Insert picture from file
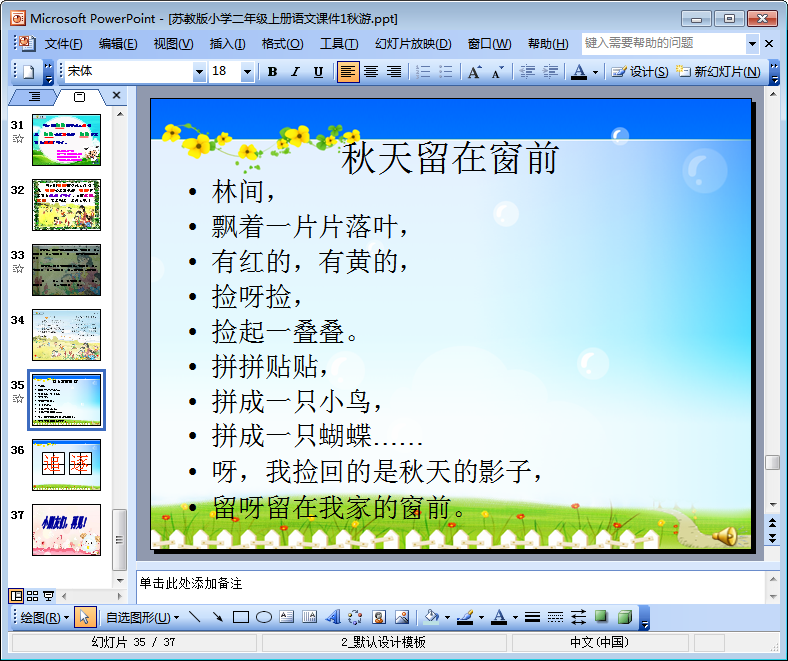 tap(402, 617)
